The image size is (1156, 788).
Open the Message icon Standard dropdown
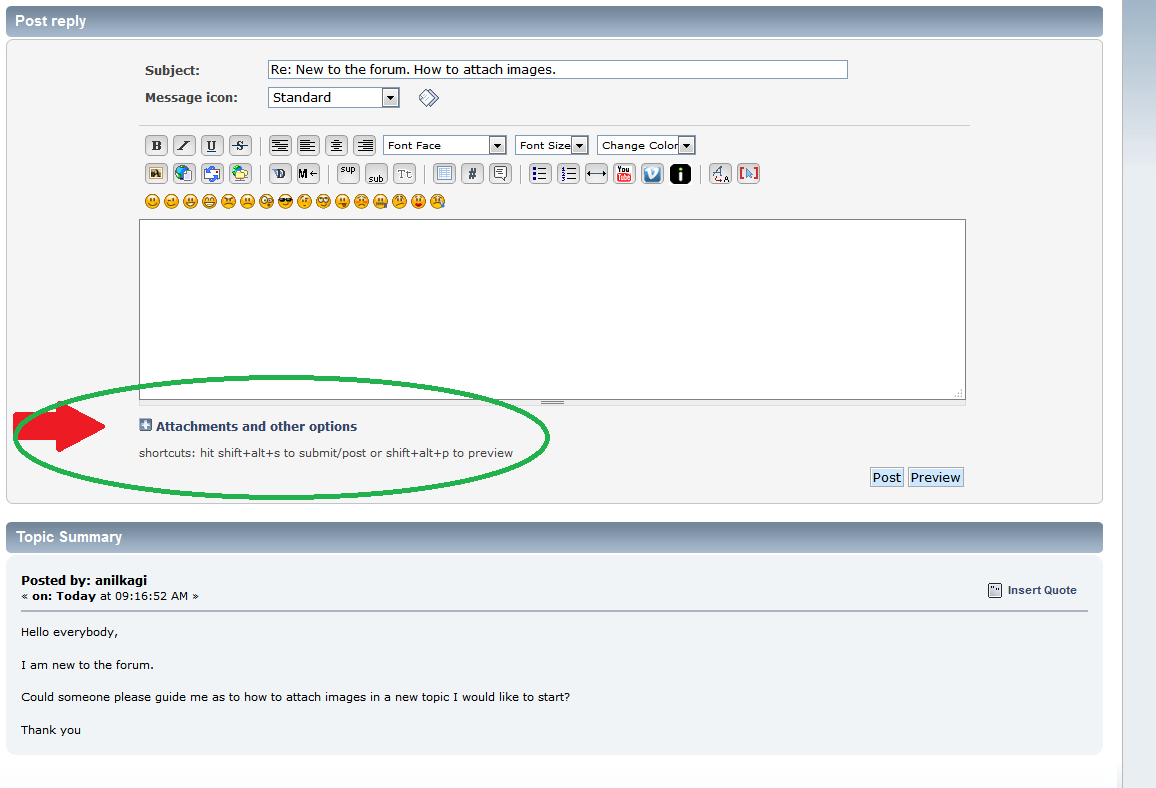[334, 97]
